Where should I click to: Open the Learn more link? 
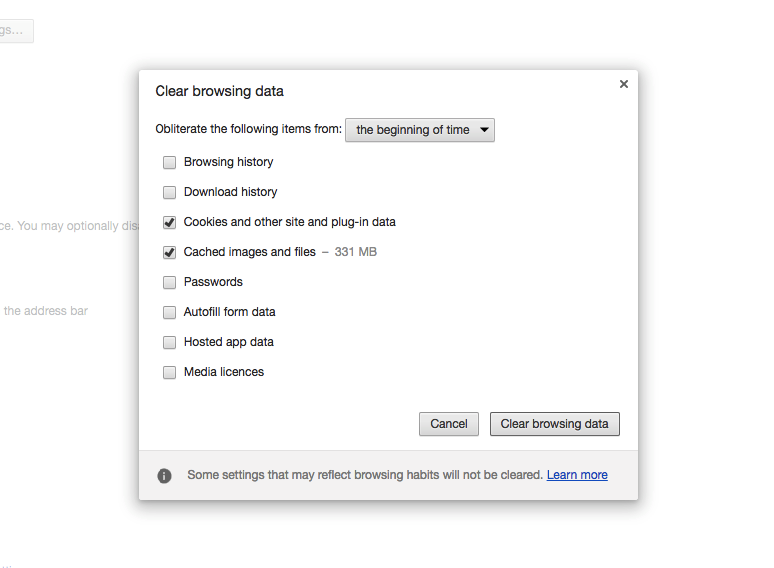click(577, 475)
